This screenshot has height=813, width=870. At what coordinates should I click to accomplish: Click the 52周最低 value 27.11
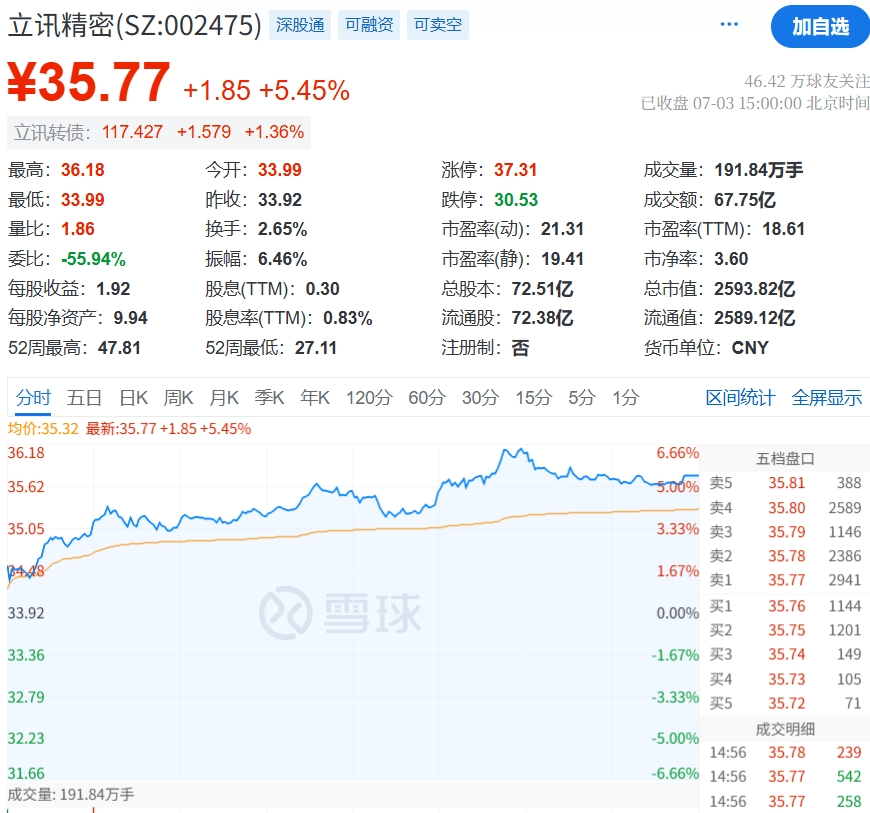[316, 349]
